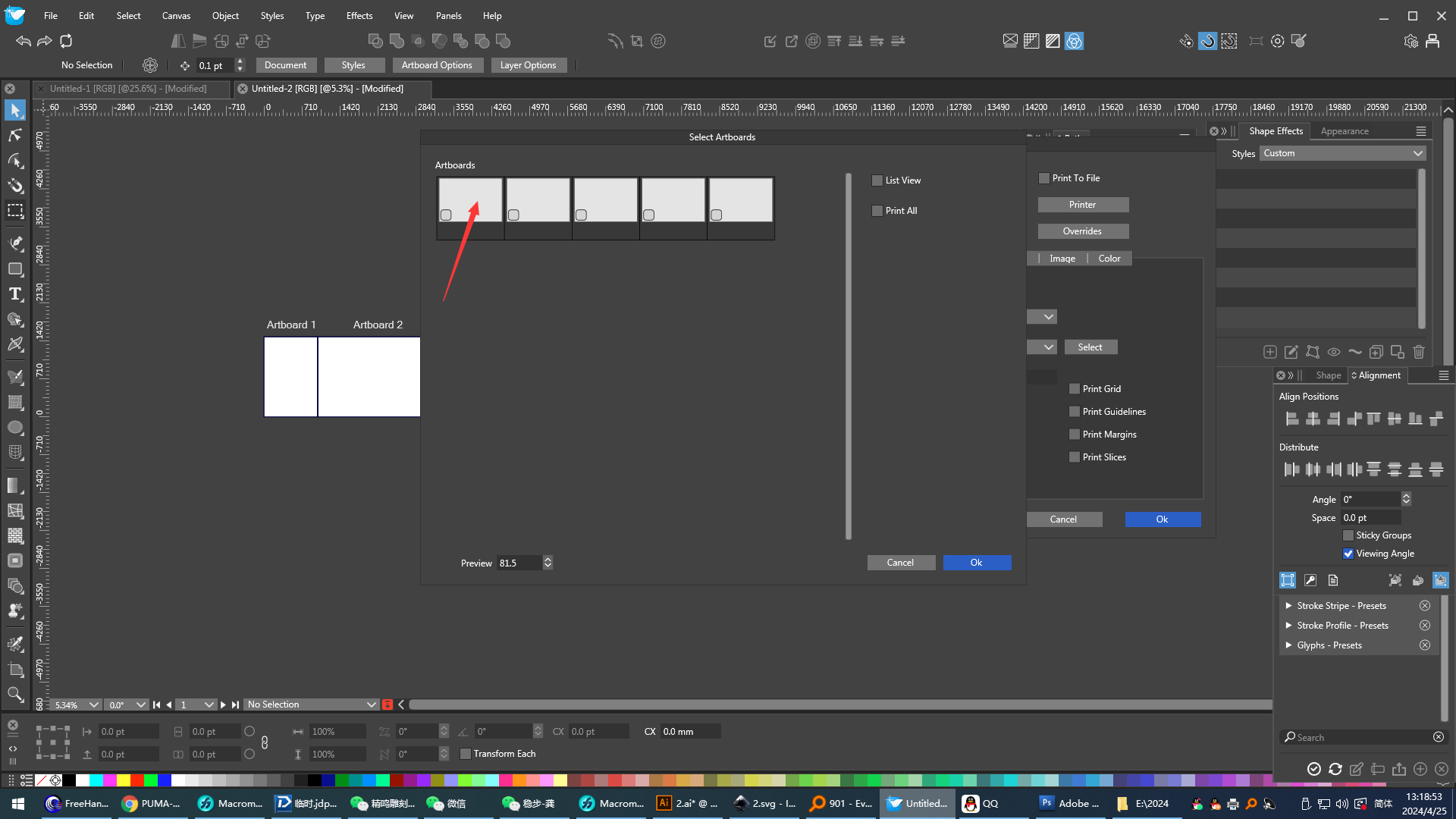
Task: Click the Undo arrow icon
Action: (x=23, y=41)
